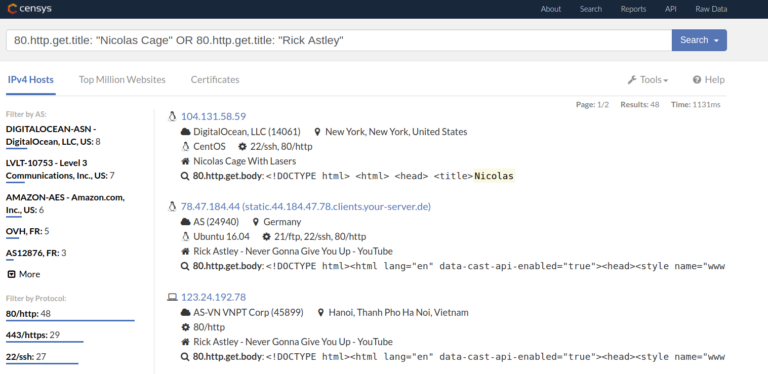Image resolution: width=768 pixels, height=374 pixels.
Task: Click the home icon in 78.47.184.44 result
Action: (185, 252)
